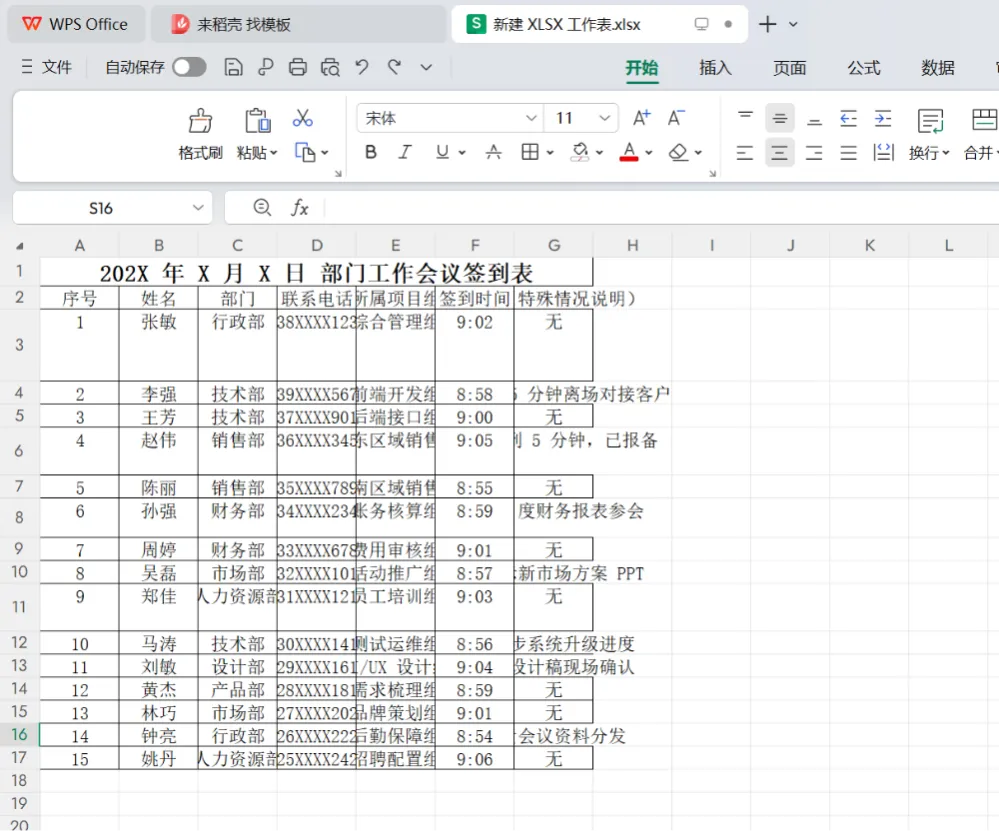Expand the quick access toolbar chevron
Image resolution: width=999 pixels, height=832 pixels.
coord(426,67)
